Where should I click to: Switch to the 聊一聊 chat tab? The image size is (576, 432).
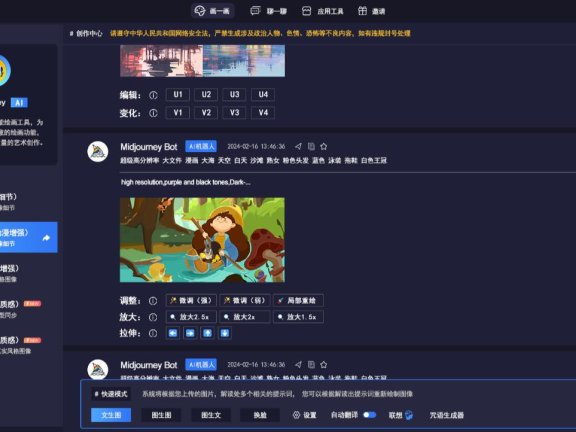point(268,11)
